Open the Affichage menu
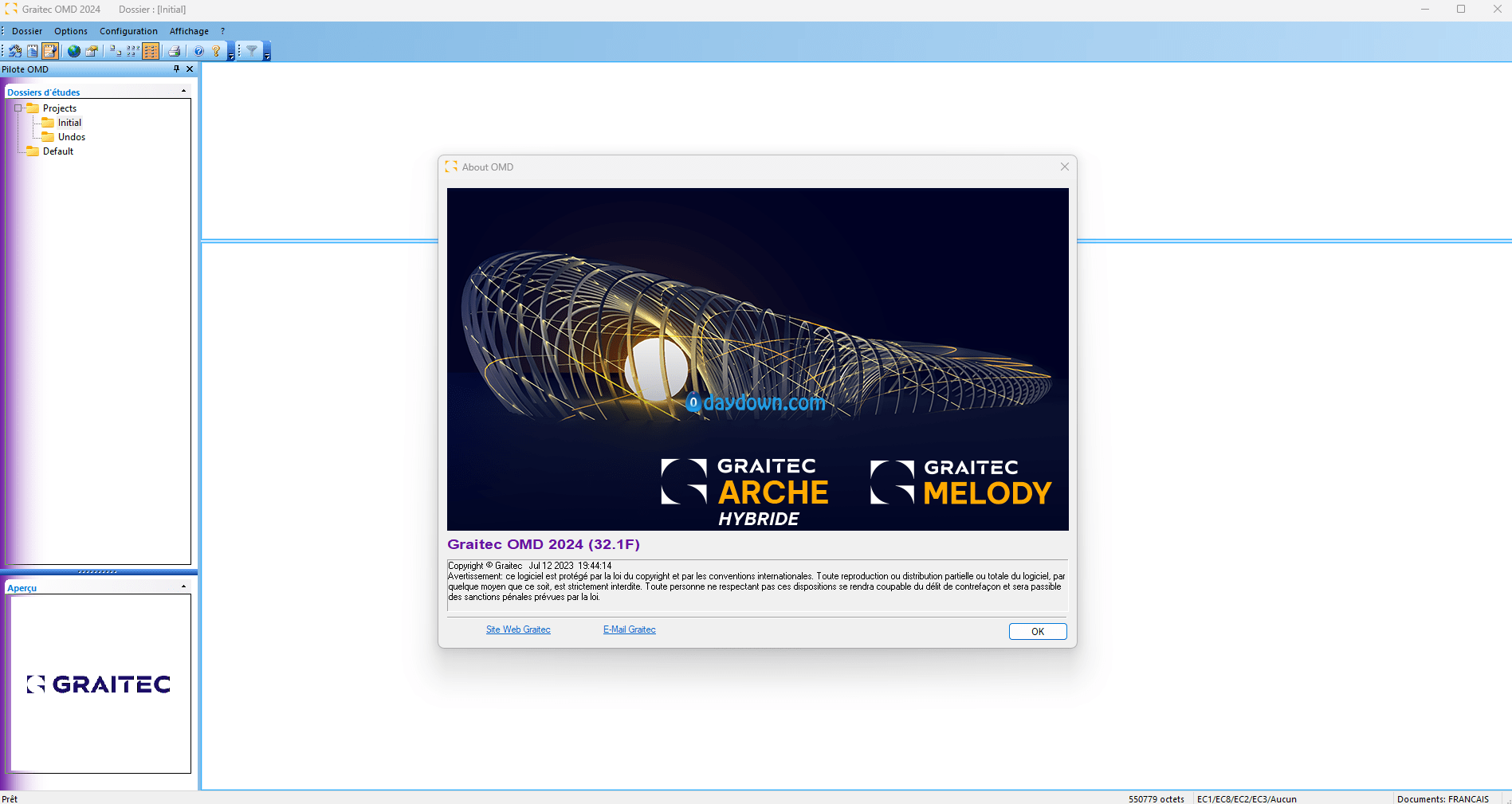The width and height of the screenshot is (1512, 804). coord(189,31)
